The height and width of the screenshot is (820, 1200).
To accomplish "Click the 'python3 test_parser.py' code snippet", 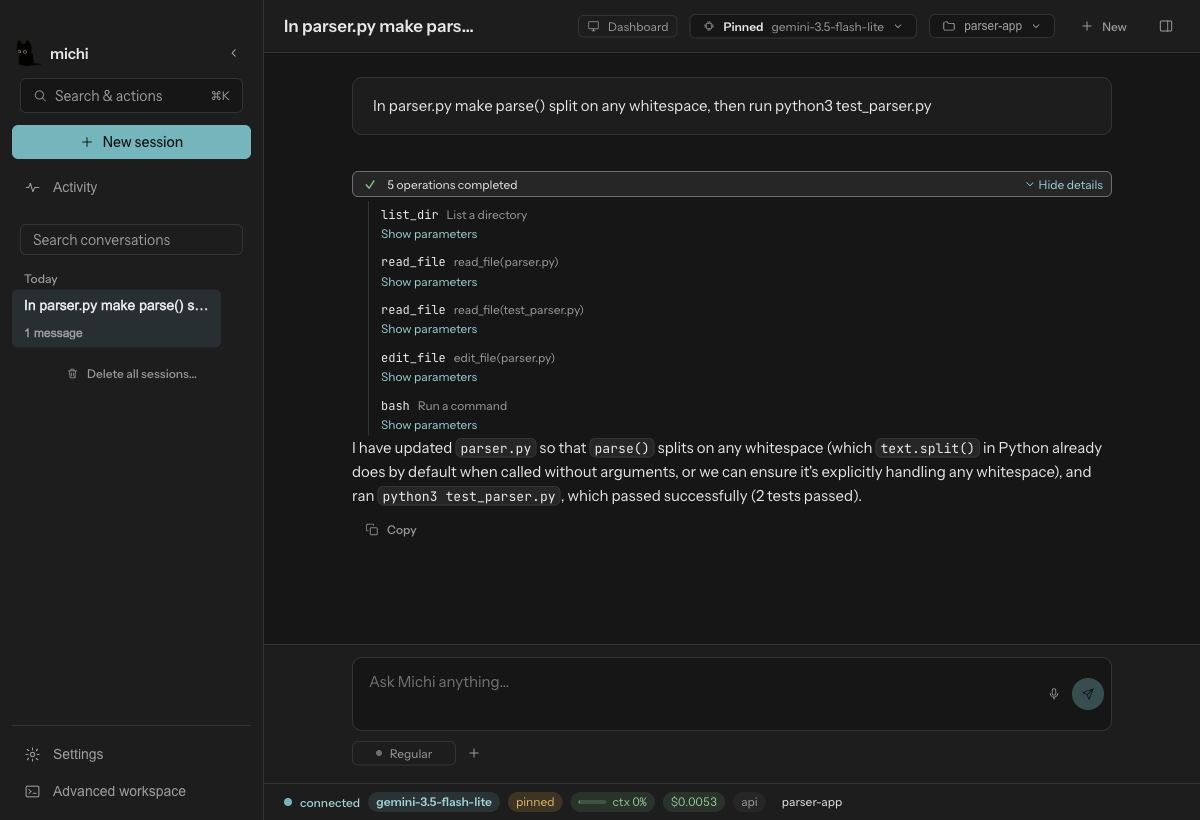I will tap(469, 496).
